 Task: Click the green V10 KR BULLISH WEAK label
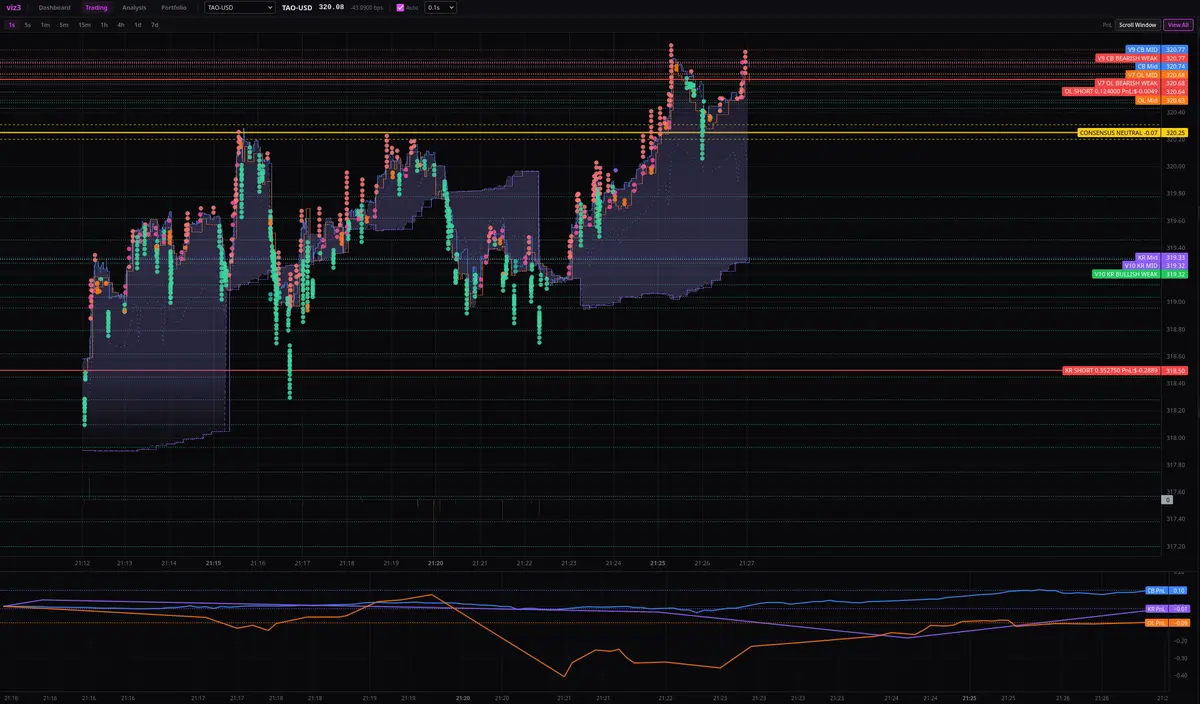pos(1126,273)
